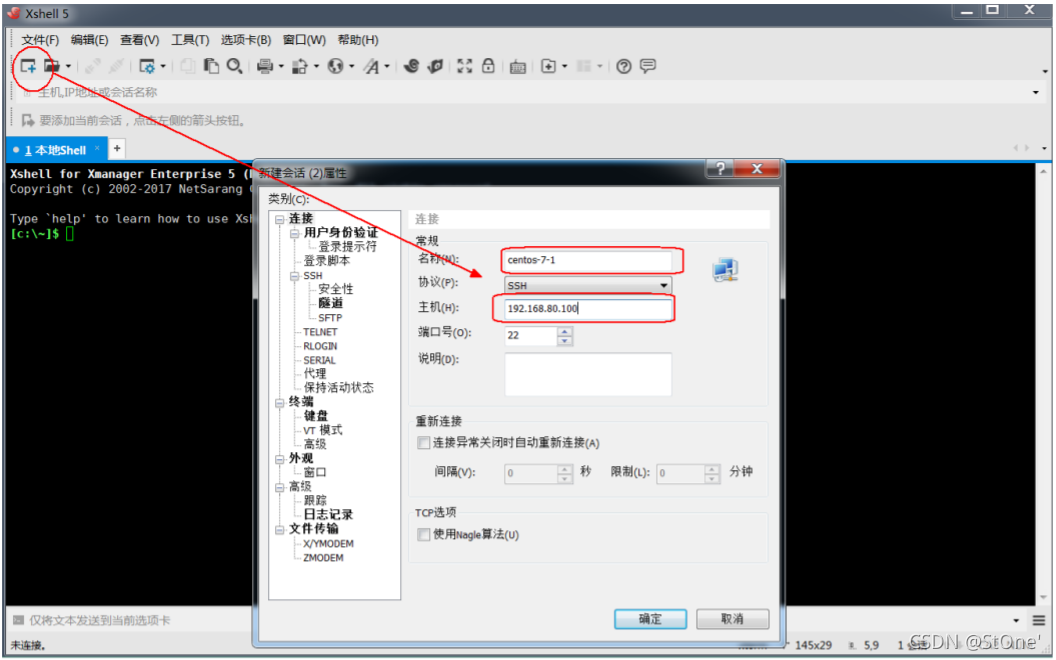The image size is (1056, 660).
Task: Collapse the SSH tree node
Action: coord(294,276)
